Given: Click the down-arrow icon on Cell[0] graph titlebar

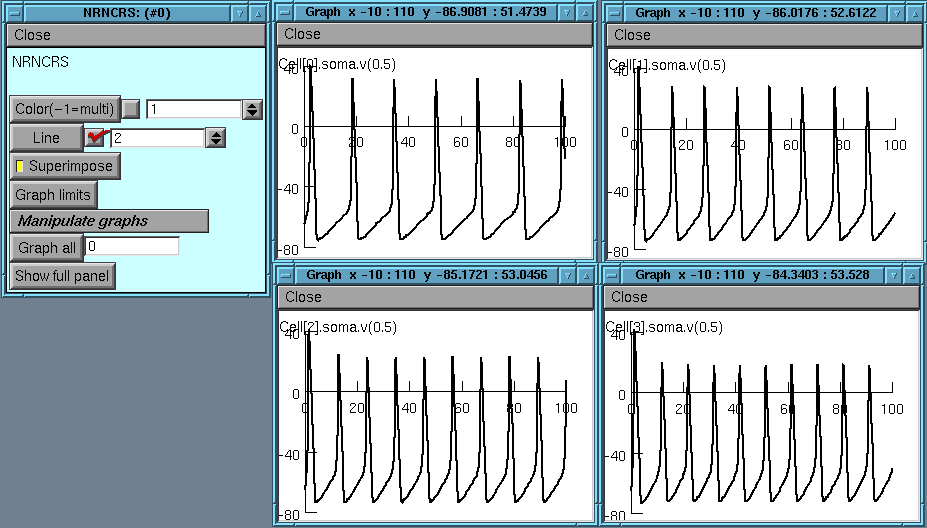Looking at the screenshot, I should click(x=567, y=13).
